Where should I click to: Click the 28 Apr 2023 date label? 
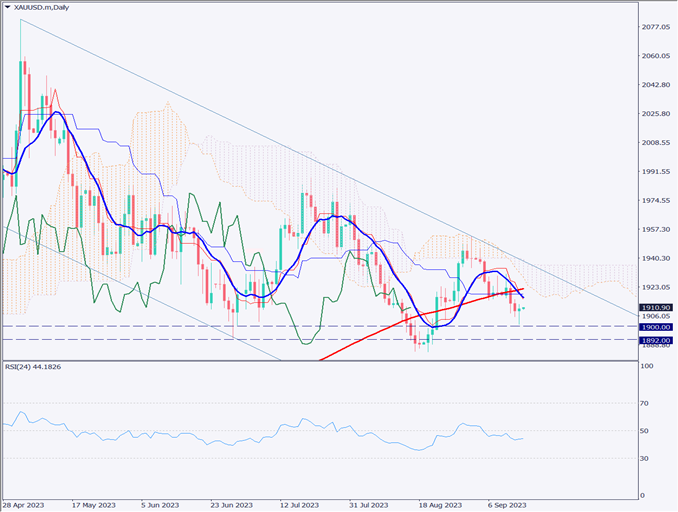click(x=24, y=504)
